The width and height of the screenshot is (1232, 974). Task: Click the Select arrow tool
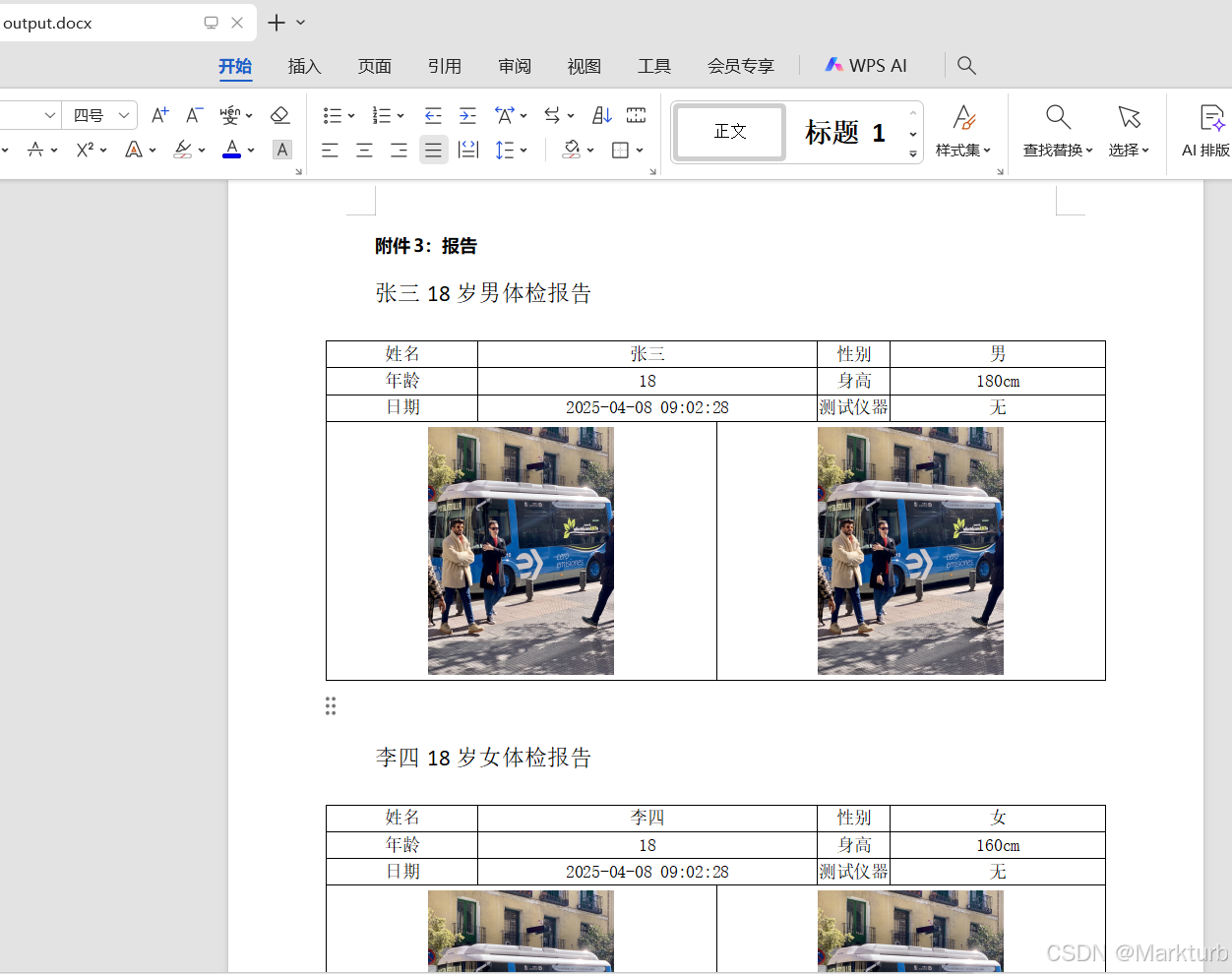pos(1129,131)
